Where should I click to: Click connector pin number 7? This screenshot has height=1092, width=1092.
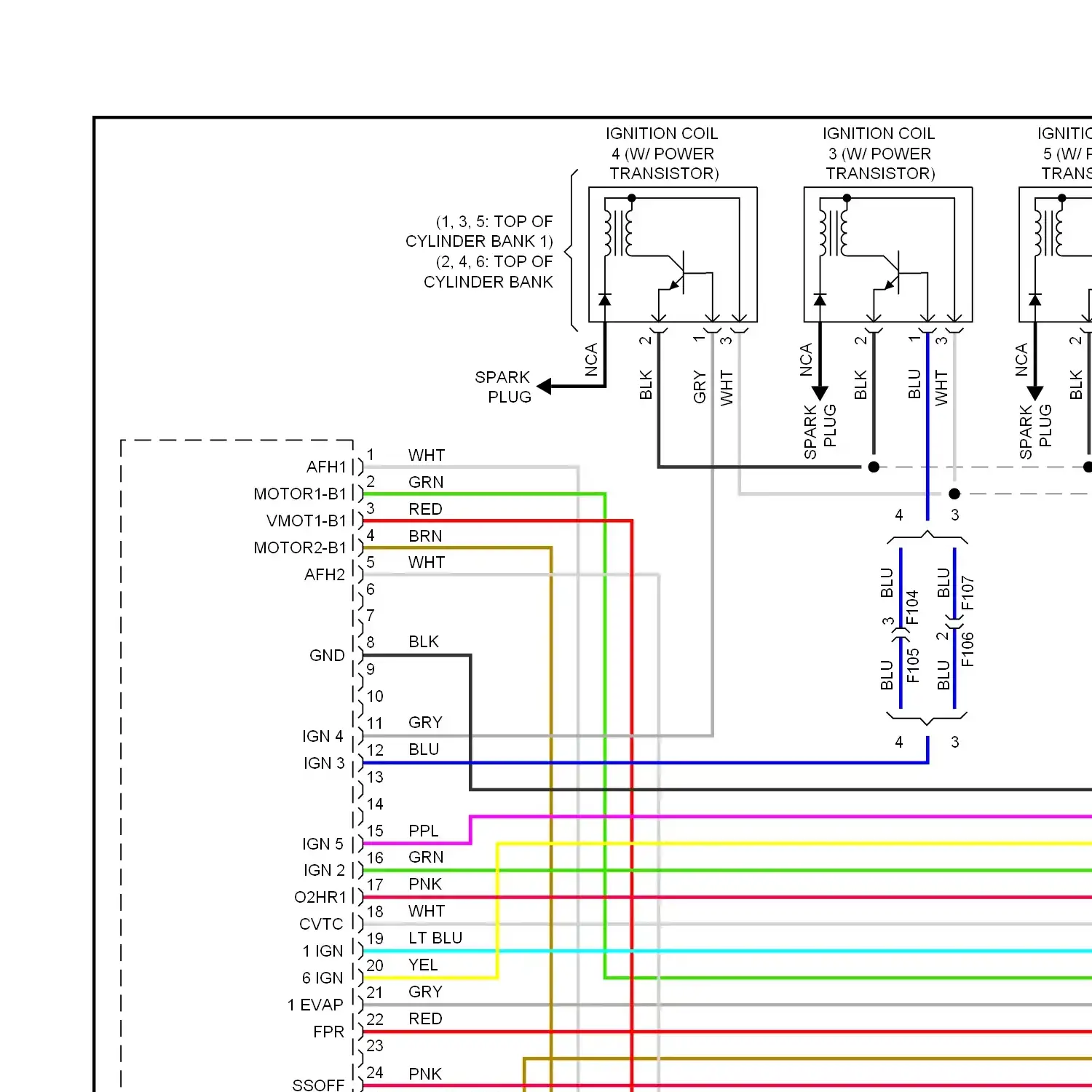click(x=371, y=615)
